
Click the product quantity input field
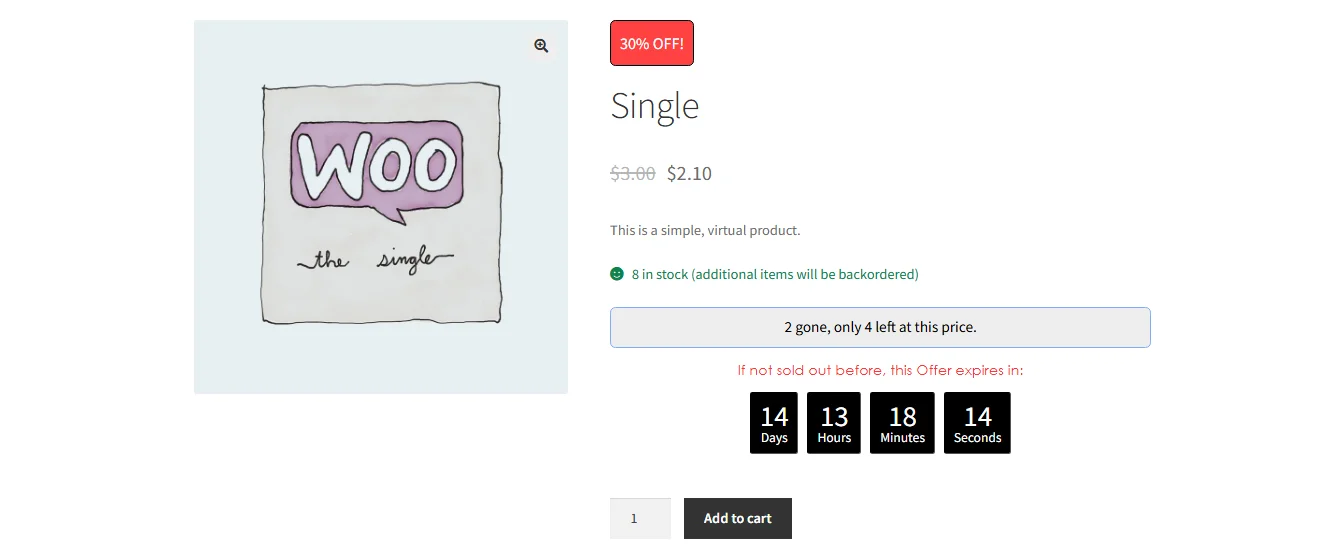[x=640, y=518]
